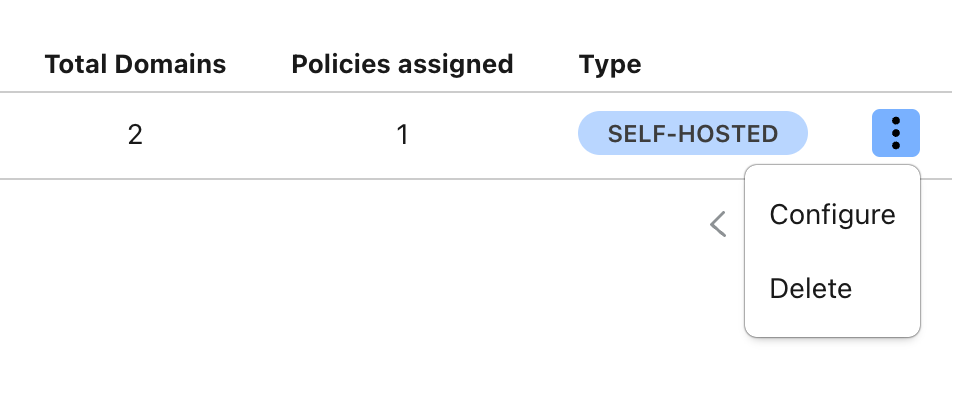
Task: Click the total domains value 2
Action: click(135, 134)
